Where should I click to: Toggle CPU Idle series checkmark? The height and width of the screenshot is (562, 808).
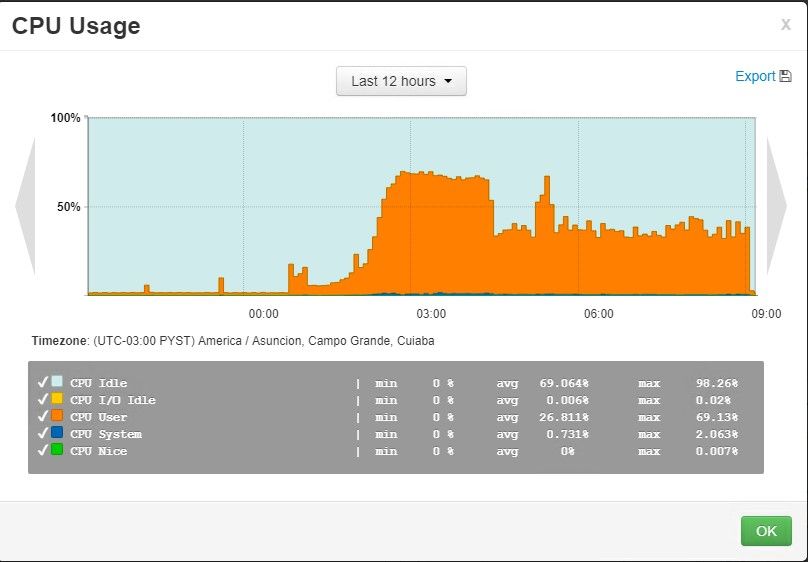[43, 382]
